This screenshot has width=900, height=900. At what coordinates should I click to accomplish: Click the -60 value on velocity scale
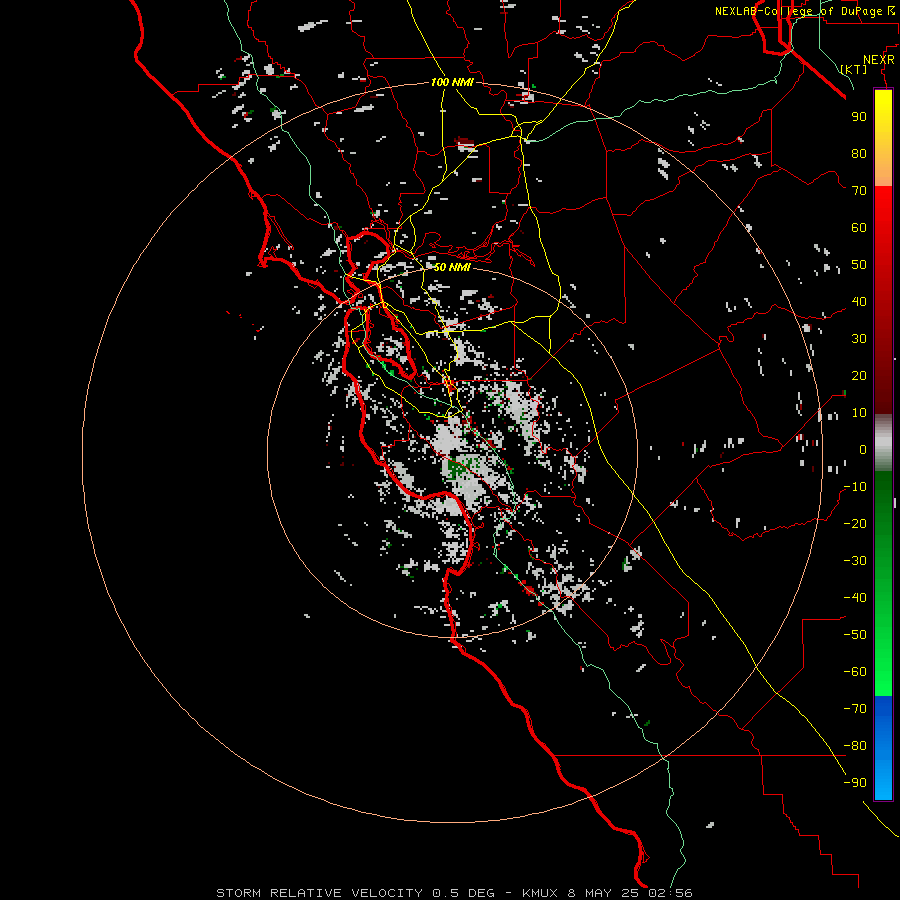coord(855,672)
